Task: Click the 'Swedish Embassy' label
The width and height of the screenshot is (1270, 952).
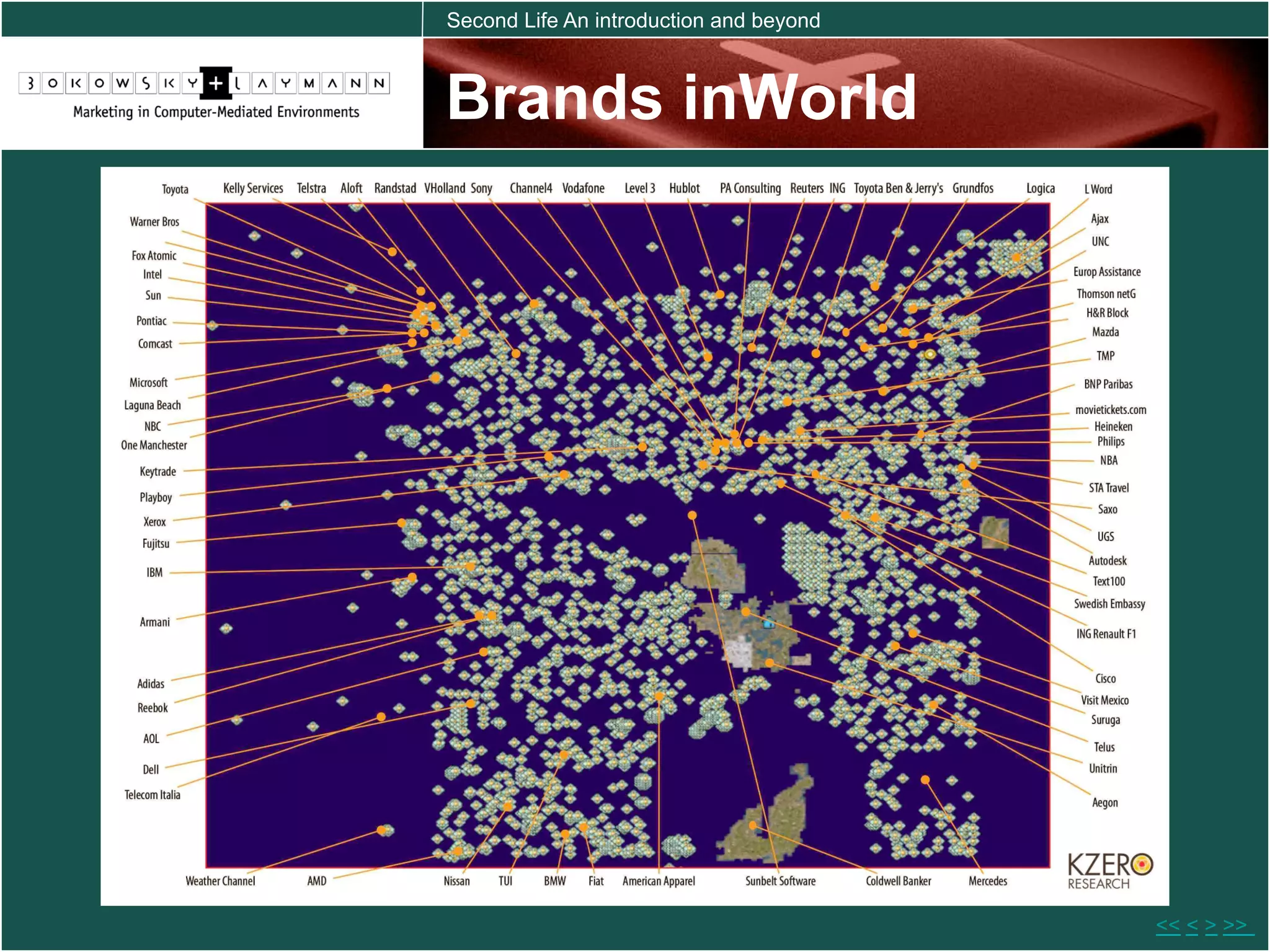Action: [1109, 604]
